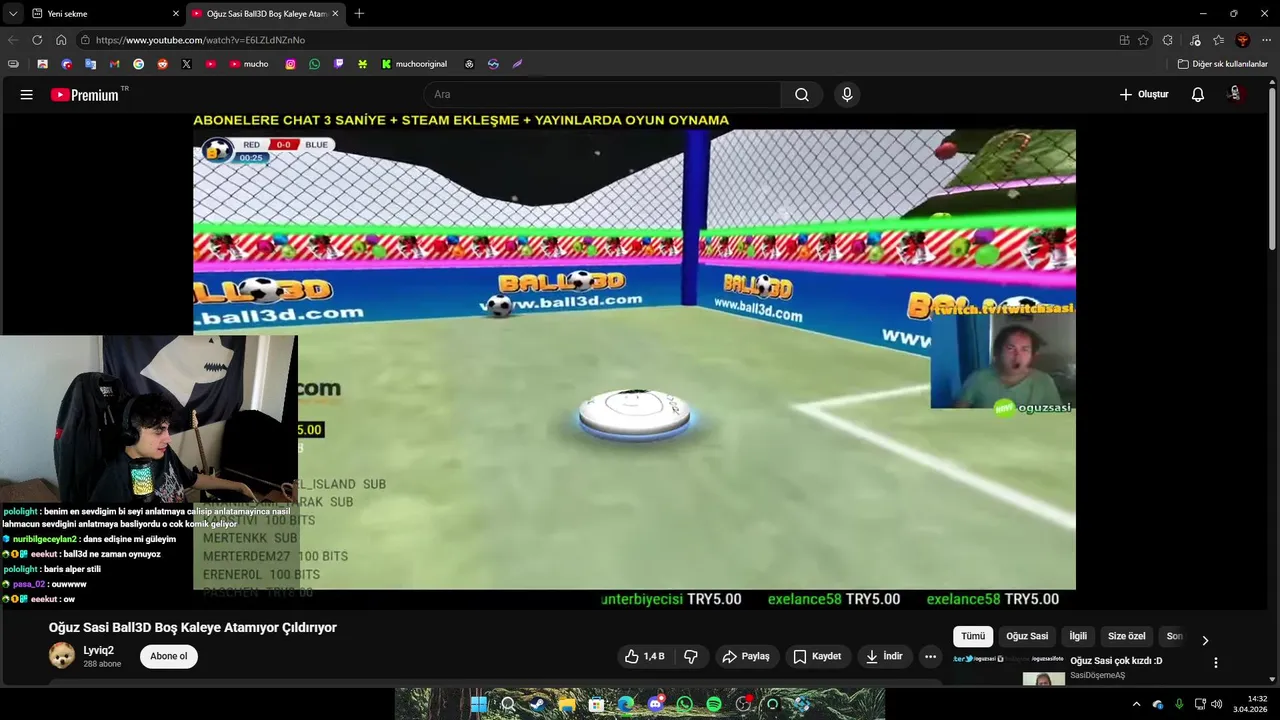The height and width of the screenshot is (720, 1280).
Task: Open the 'muchooriginal' Kick bookmark
Action: click(x=414, y=64)
